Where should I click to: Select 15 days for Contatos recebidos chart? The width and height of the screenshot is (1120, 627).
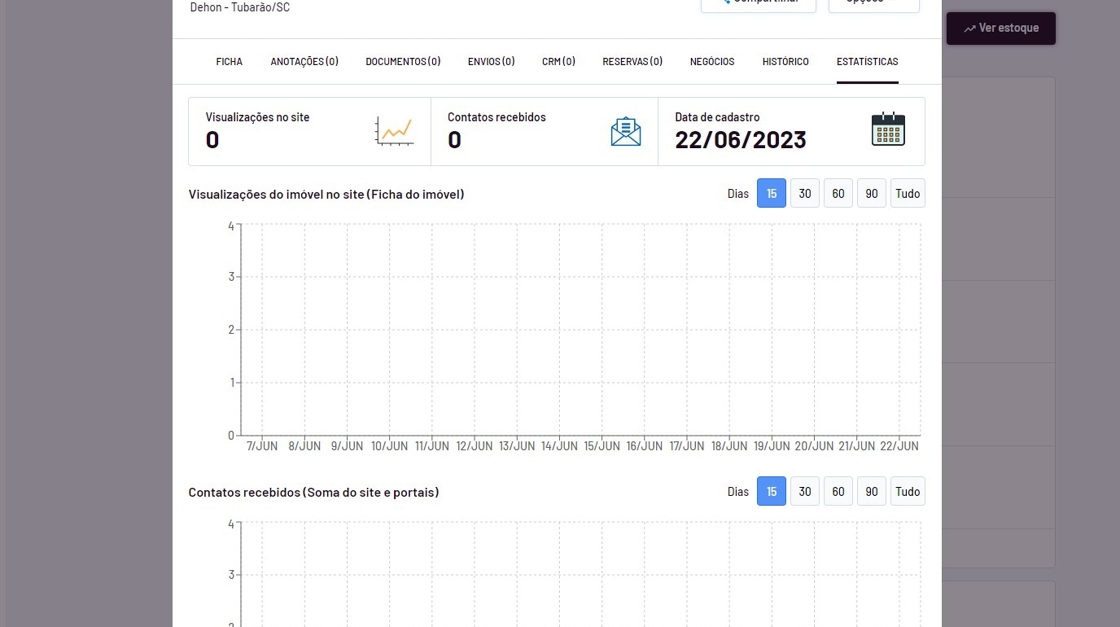[771, 491]
